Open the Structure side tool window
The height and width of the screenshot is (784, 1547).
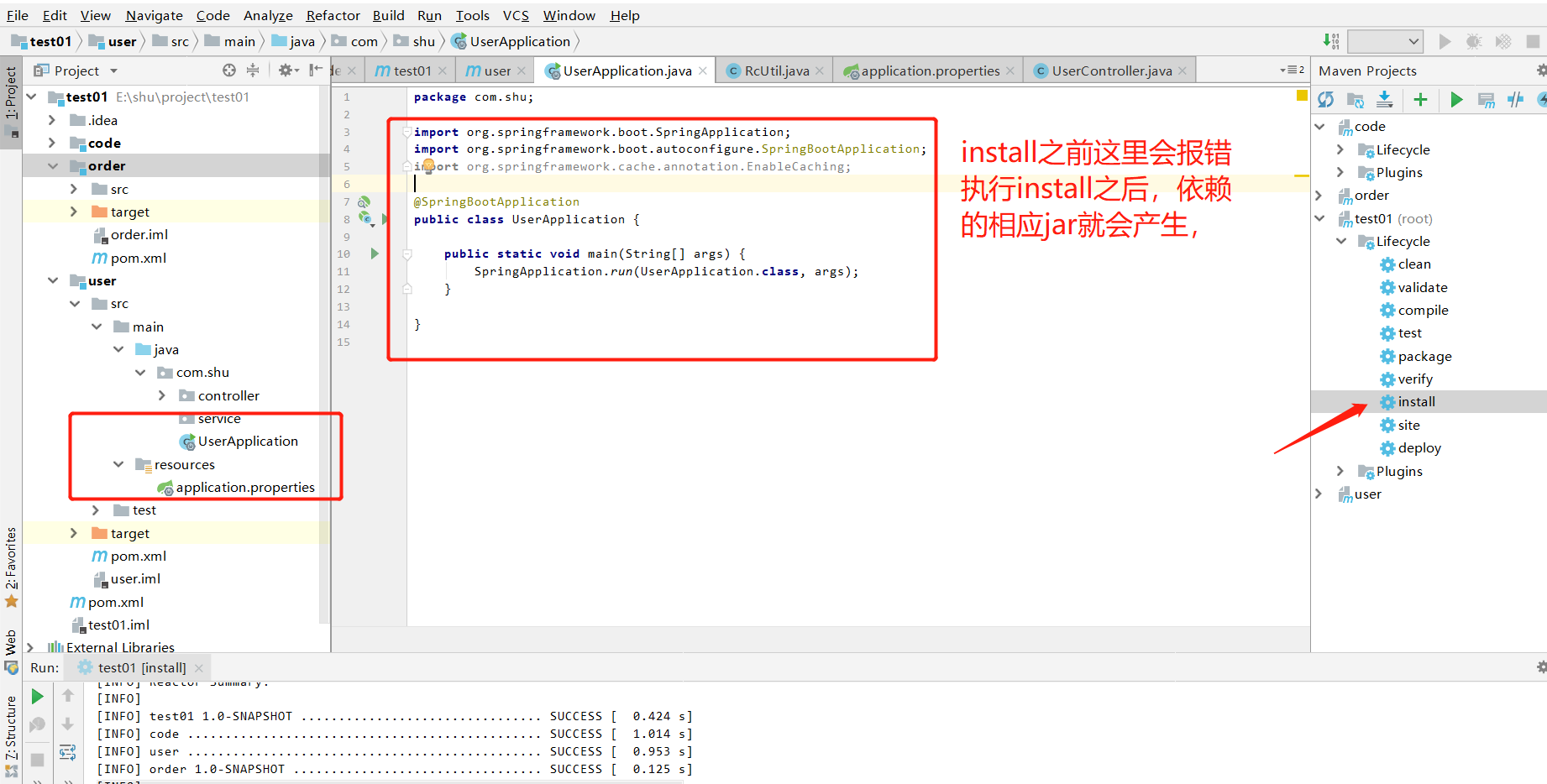pos(11,736)
